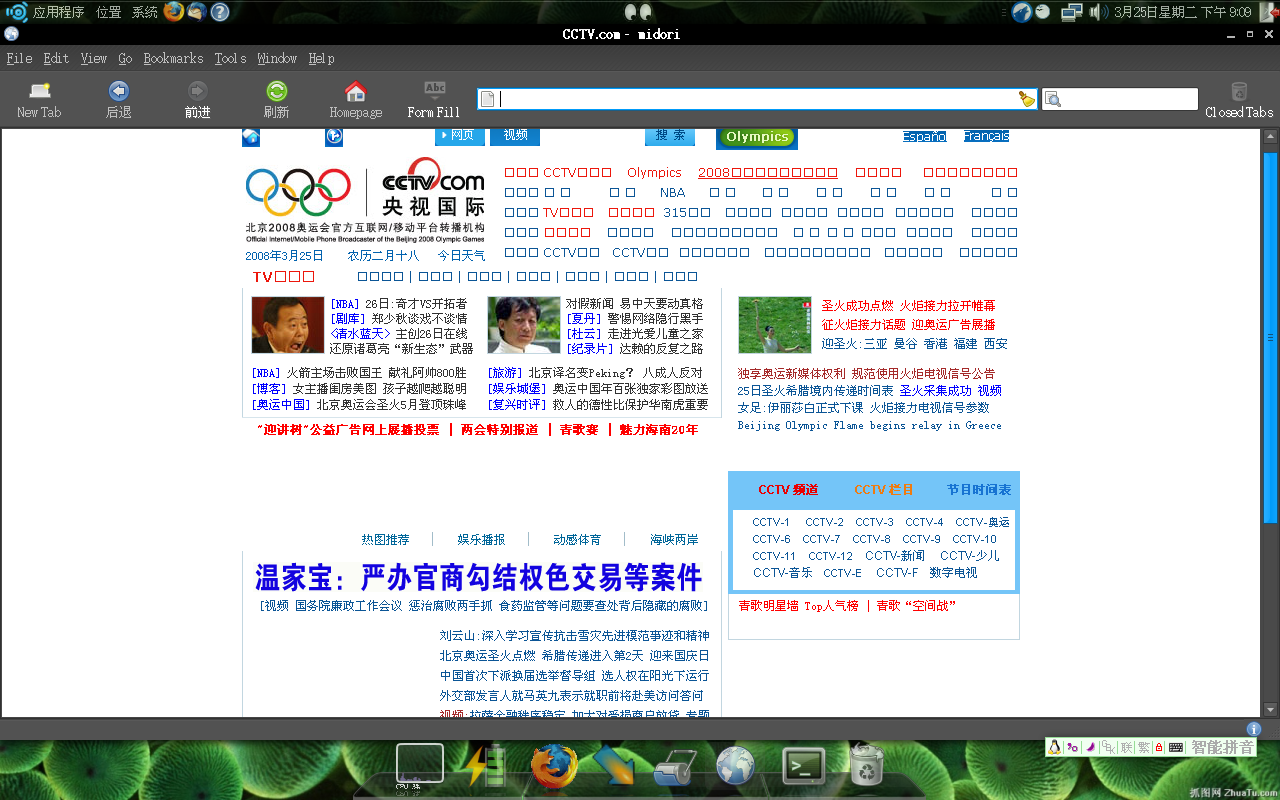Open the CCTV 频道 tab
Image resolution: width=1280 pixels, height=800 pixels.
(x=788, y=489)
